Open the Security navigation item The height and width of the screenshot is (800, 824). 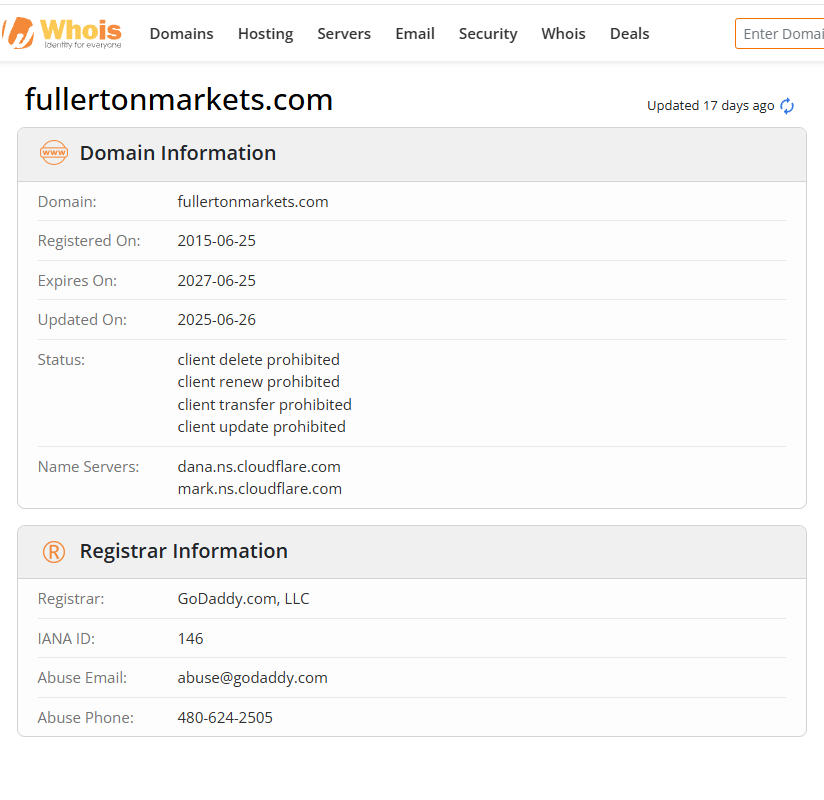(x=488, y=34)
